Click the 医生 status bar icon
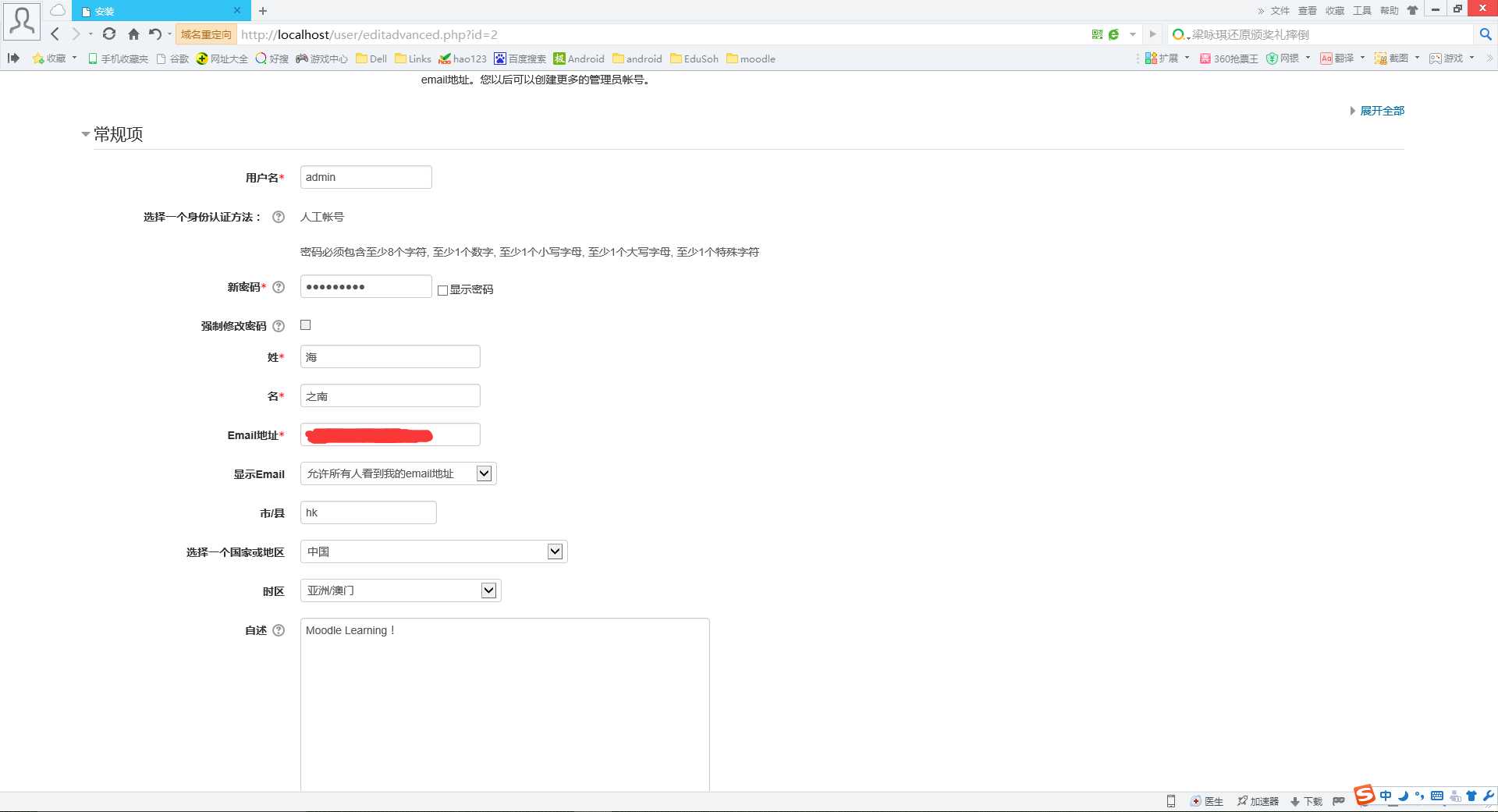The height and width of the screenshot is (812, 1498). point(1207,801)
